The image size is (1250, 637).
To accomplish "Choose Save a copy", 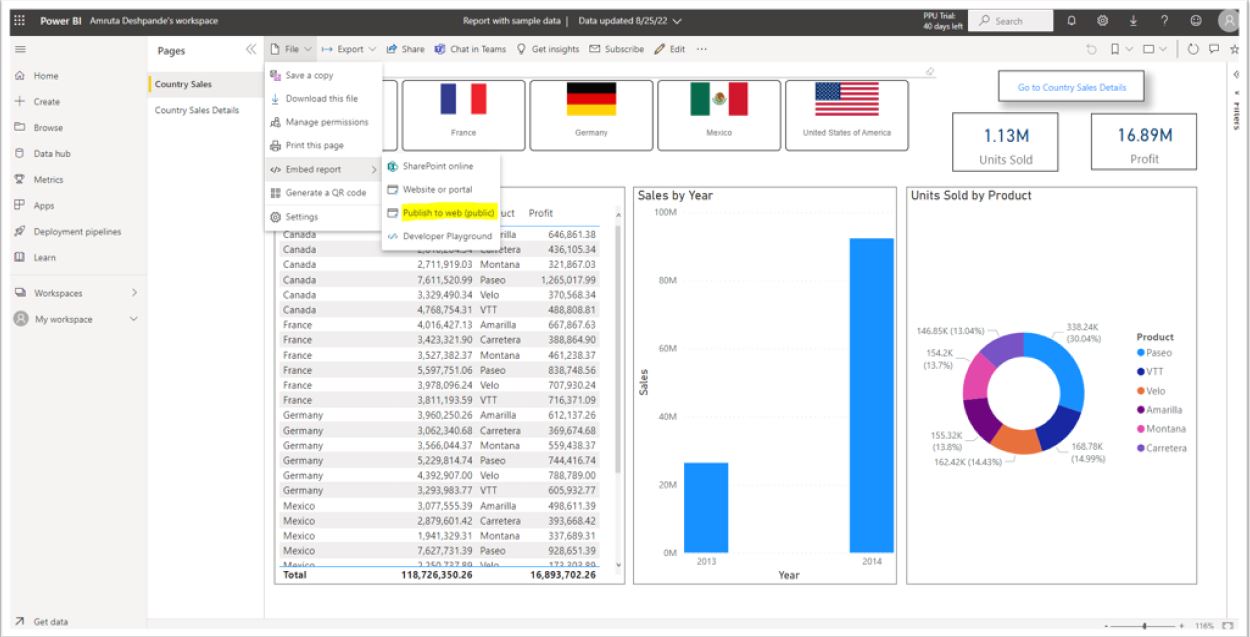I will (323, 75).
